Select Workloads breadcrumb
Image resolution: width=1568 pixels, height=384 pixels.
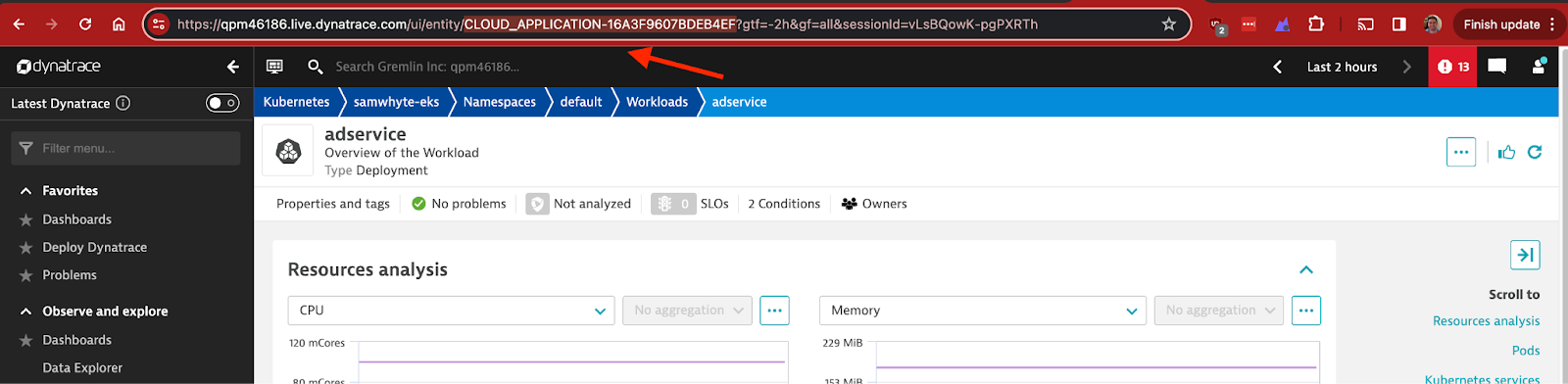(657, 102)
